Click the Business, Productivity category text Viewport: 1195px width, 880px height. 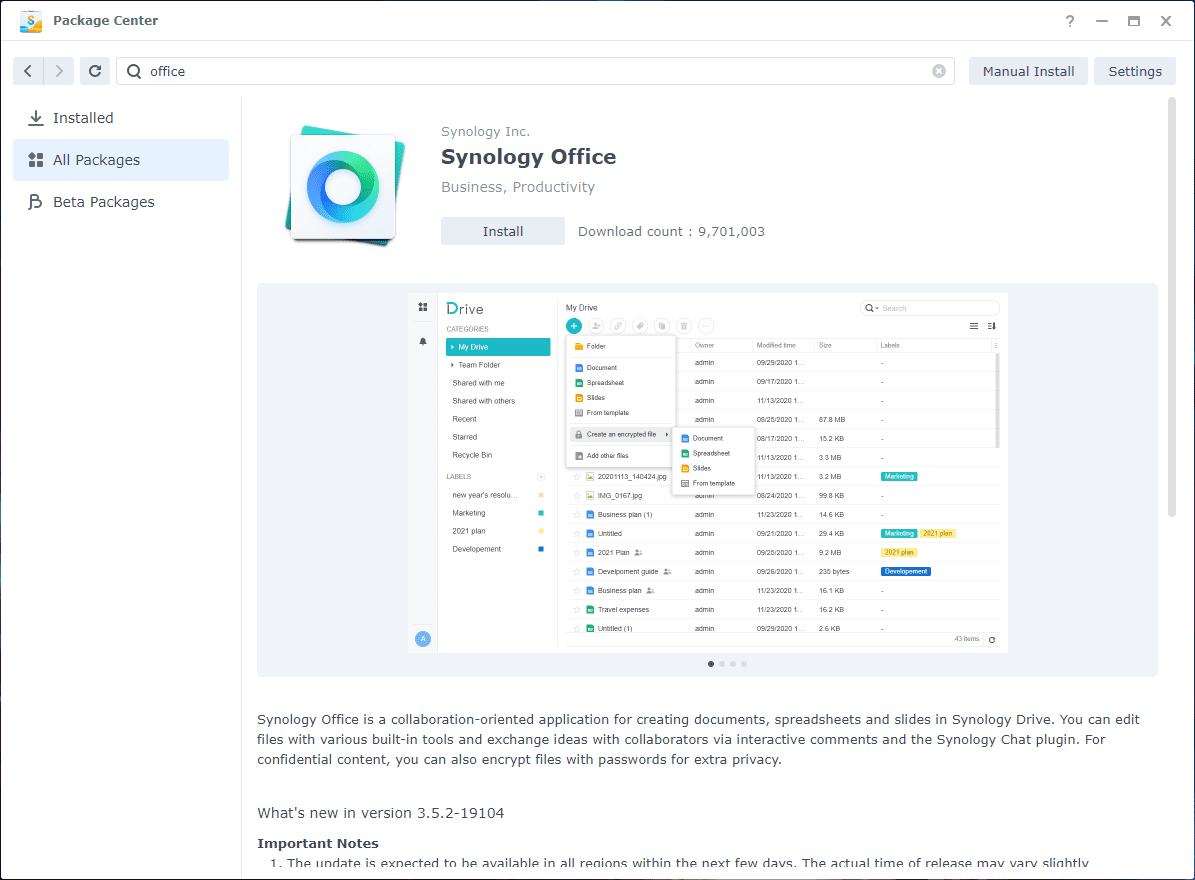pyautogui.click(x=517, y=187)
